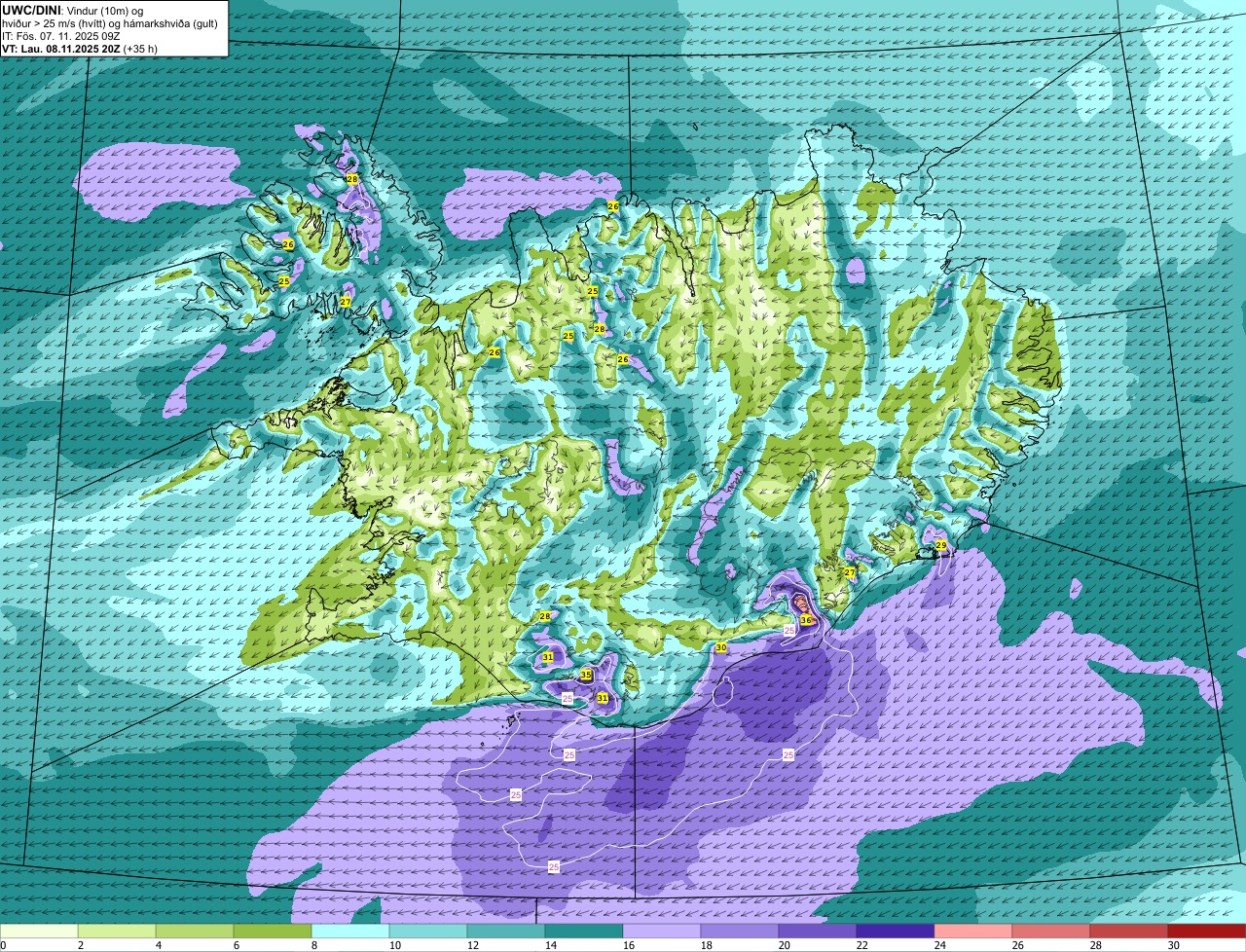Click the 10–12 turquoise legend swatch
Viewport: 1246px width, 952px height.
tap(428, 932)
